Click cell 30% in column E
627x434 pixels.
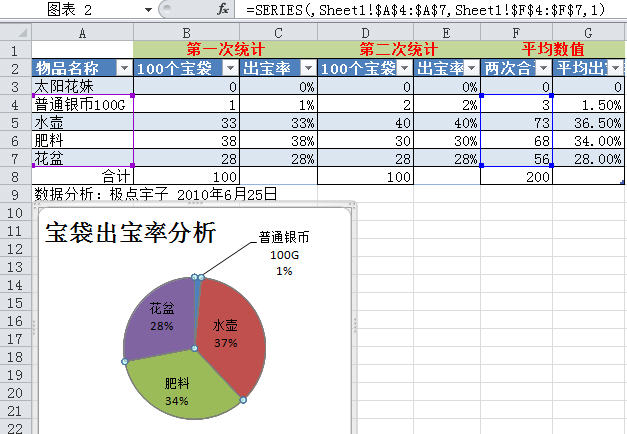point(447,140)
